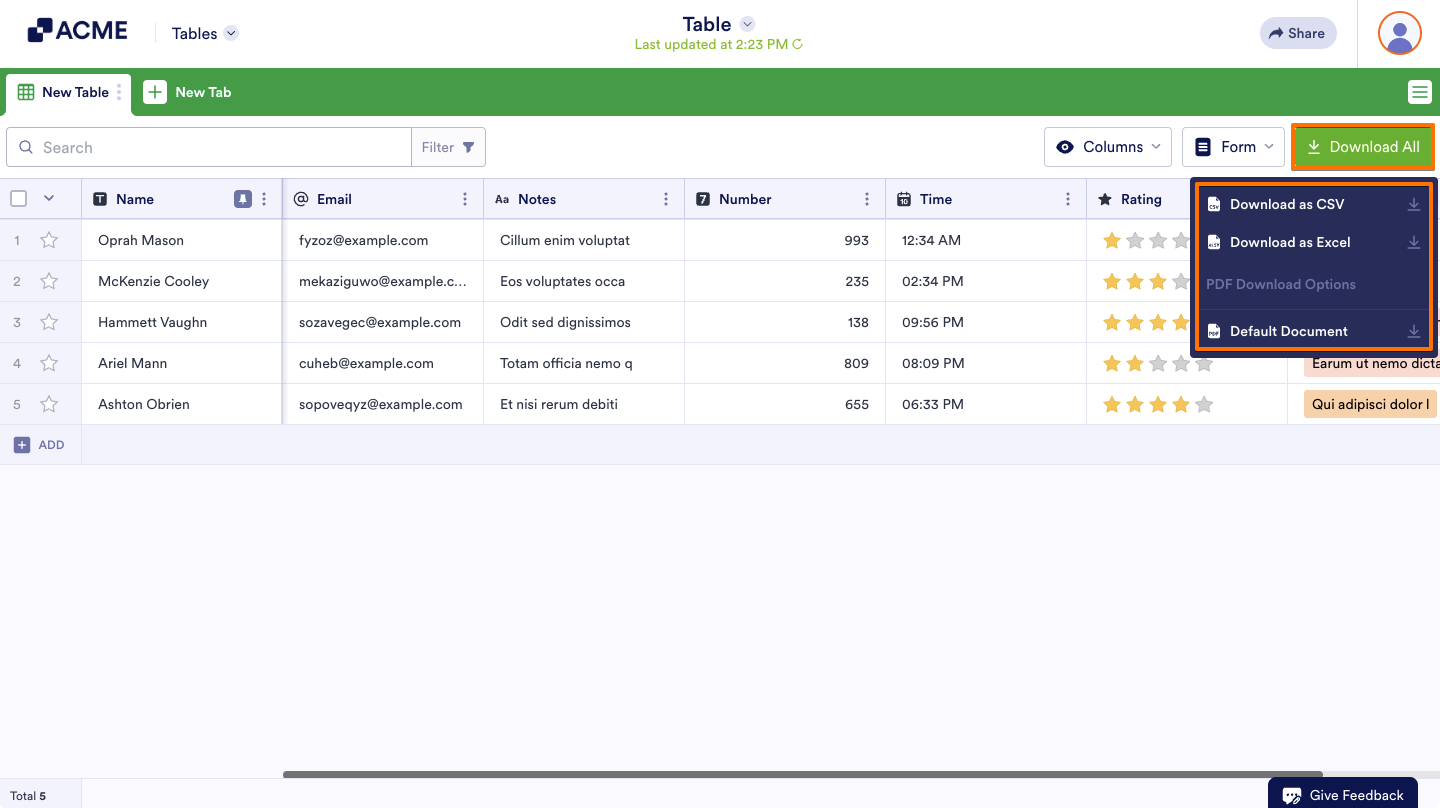Image resolution: width=1440 pixels, height=808 pixels.
Task: Open Time column options menu
Action: tap(1068, 199)
